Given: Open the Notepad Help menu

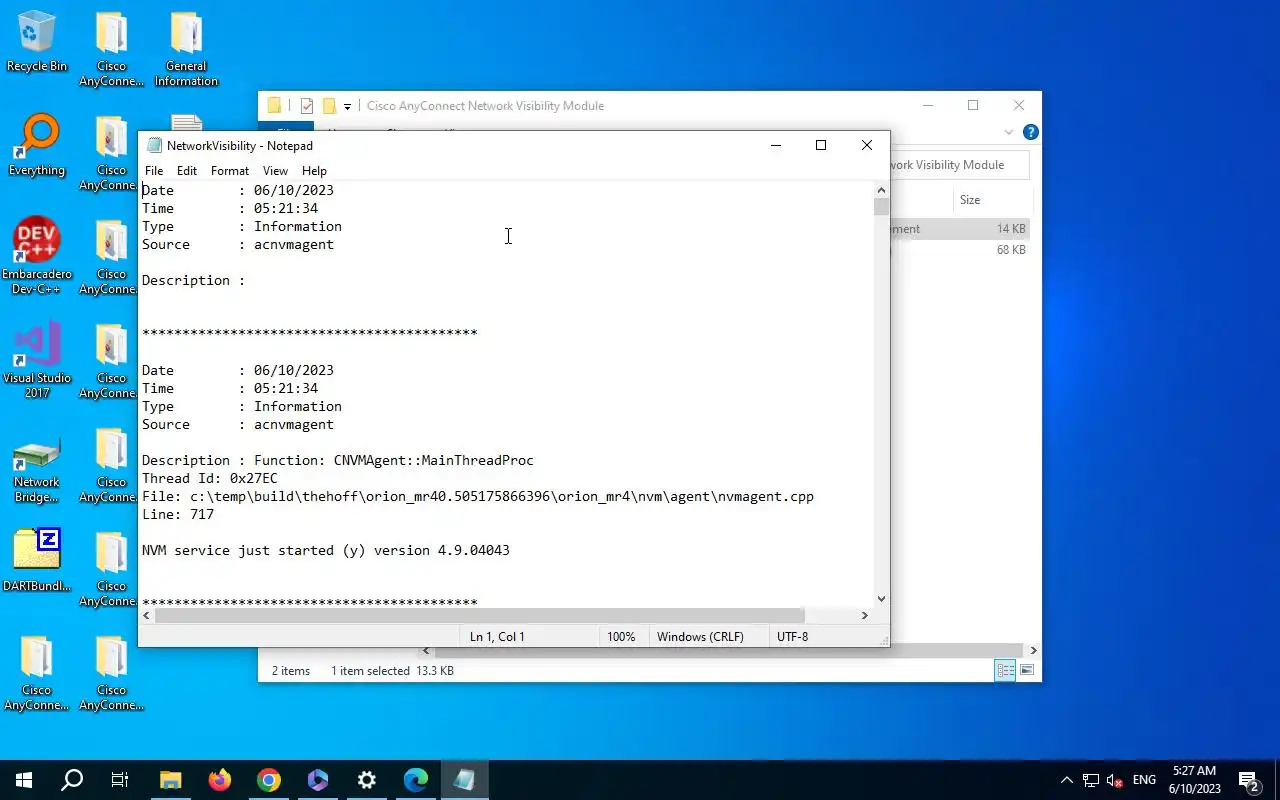Looking at the screenshot, I should (x=314, y=171).
